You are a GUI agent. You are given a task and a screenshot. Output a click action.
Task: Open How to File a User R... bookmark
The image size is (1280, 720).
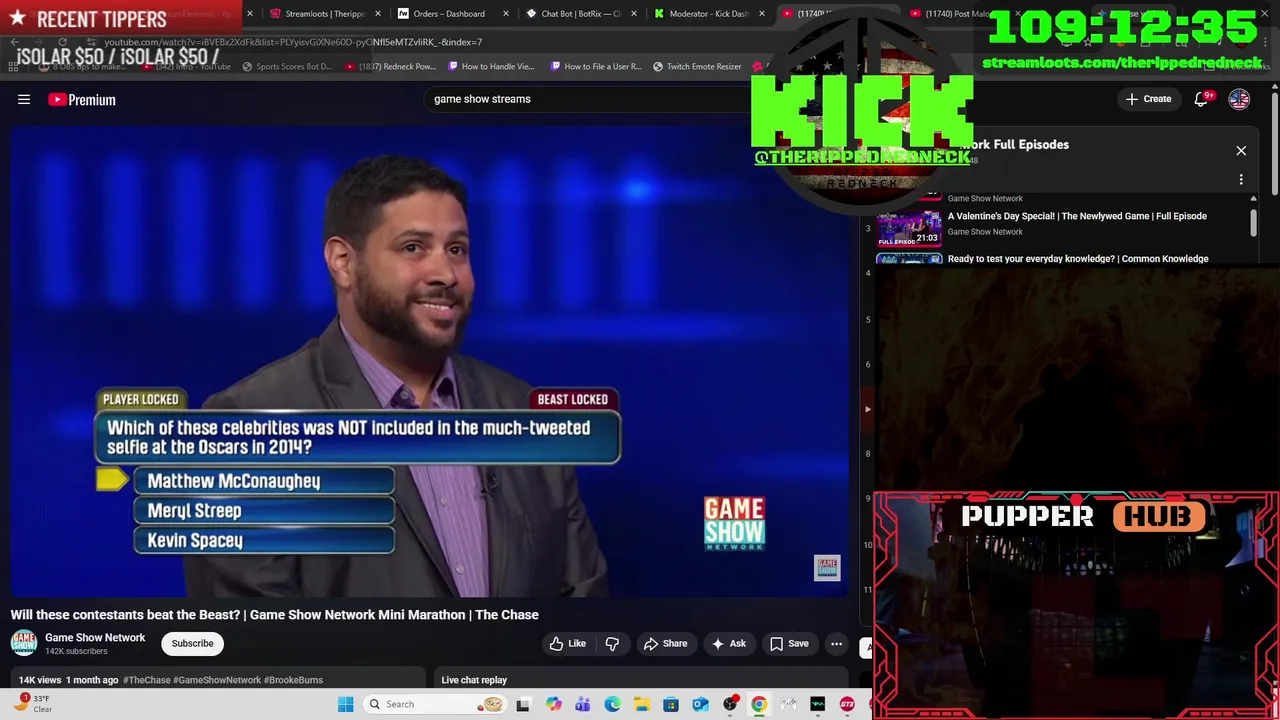click(x=596, y=67)
